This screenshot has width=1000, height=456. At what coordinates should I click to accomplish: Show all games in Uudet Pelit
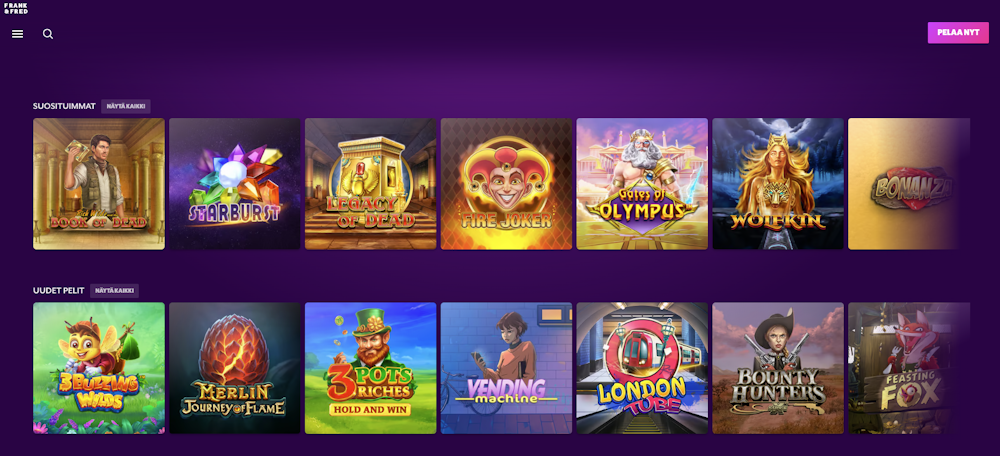(114, 290)
